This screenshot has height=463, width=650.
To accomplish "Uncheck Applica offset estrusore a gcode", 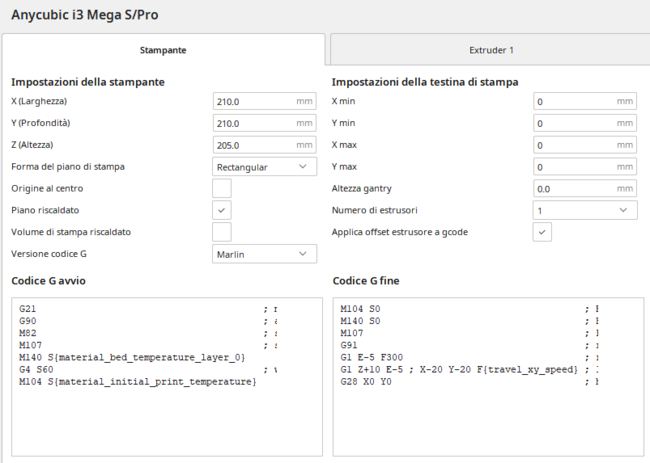I will point(542,232).
